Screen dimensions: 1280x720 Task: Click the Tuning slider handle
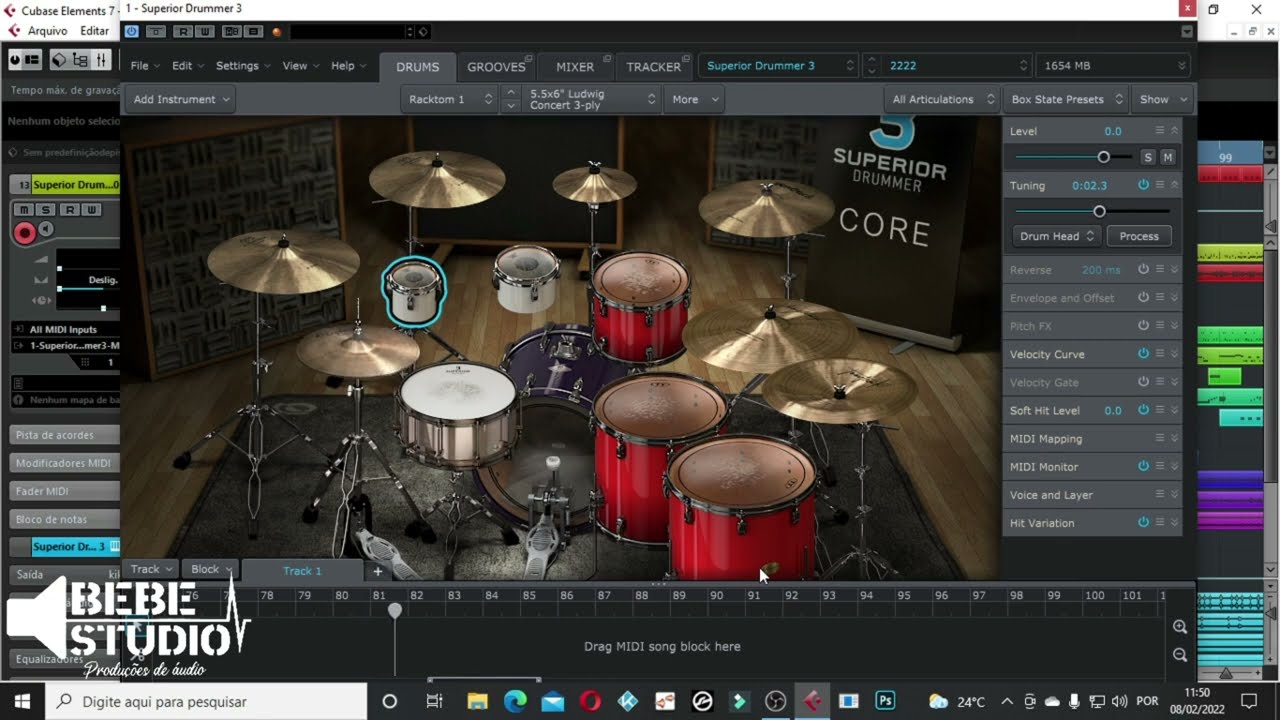pyautogui.click(x=1100, y=211)
